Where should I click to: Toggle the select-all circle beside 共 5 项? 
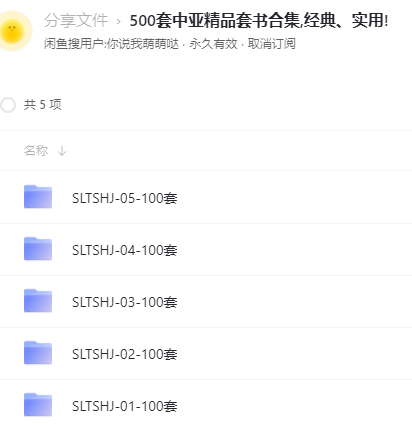pos(8,105)
